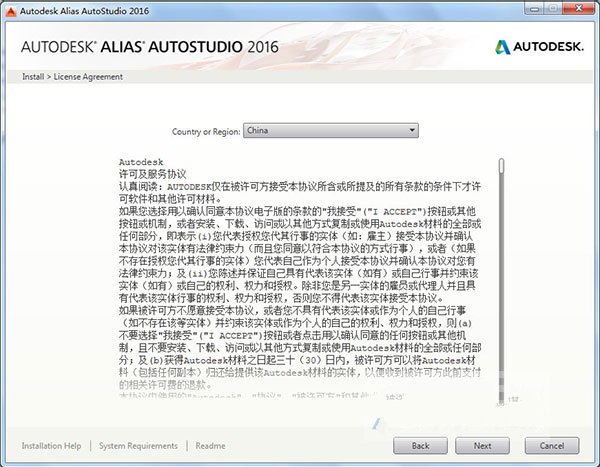Viewport: 600px width, 467px height.
Task: Click the 'Autodesk' first line of license
Action: point(141,162)
